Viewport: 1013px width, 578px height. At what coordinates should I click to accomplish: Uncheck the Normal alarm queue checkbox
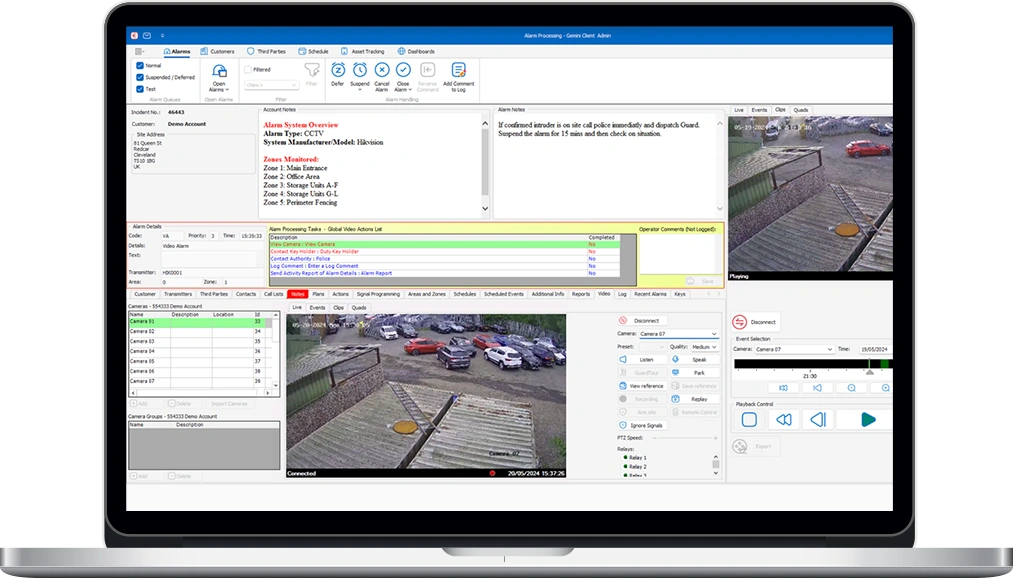(x=140, y=65)
